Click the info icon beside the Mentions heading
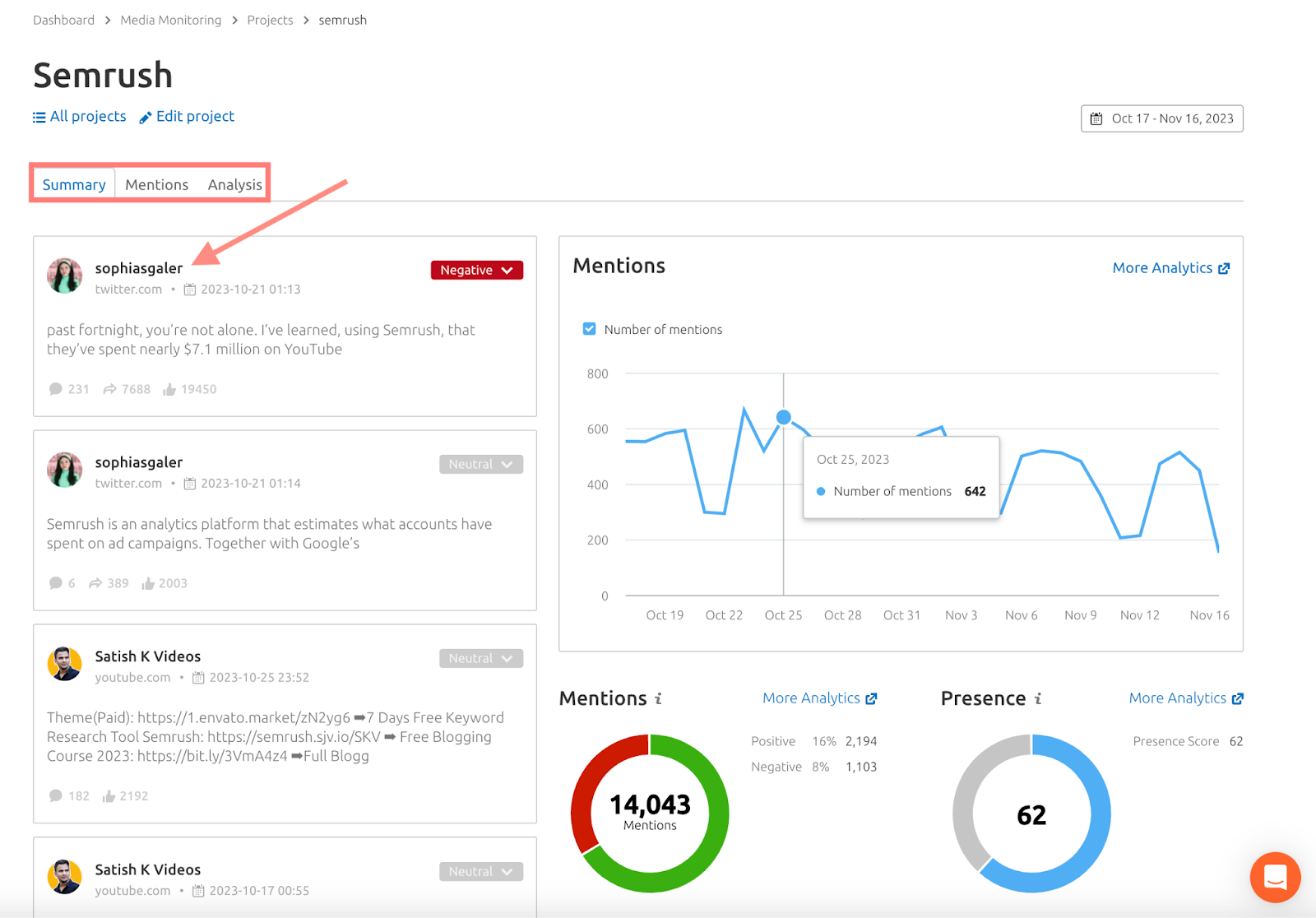Image resolution: width=1316 pixels, height=918 pixels. pos(657,698)
